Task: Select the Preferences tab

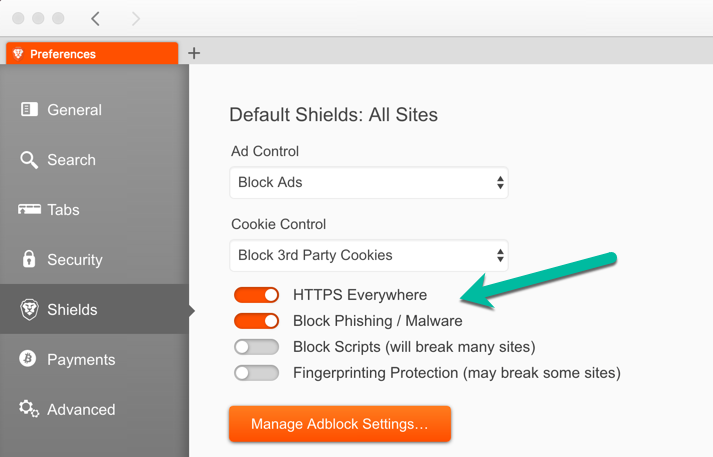Action: click(x=92, y=54)
